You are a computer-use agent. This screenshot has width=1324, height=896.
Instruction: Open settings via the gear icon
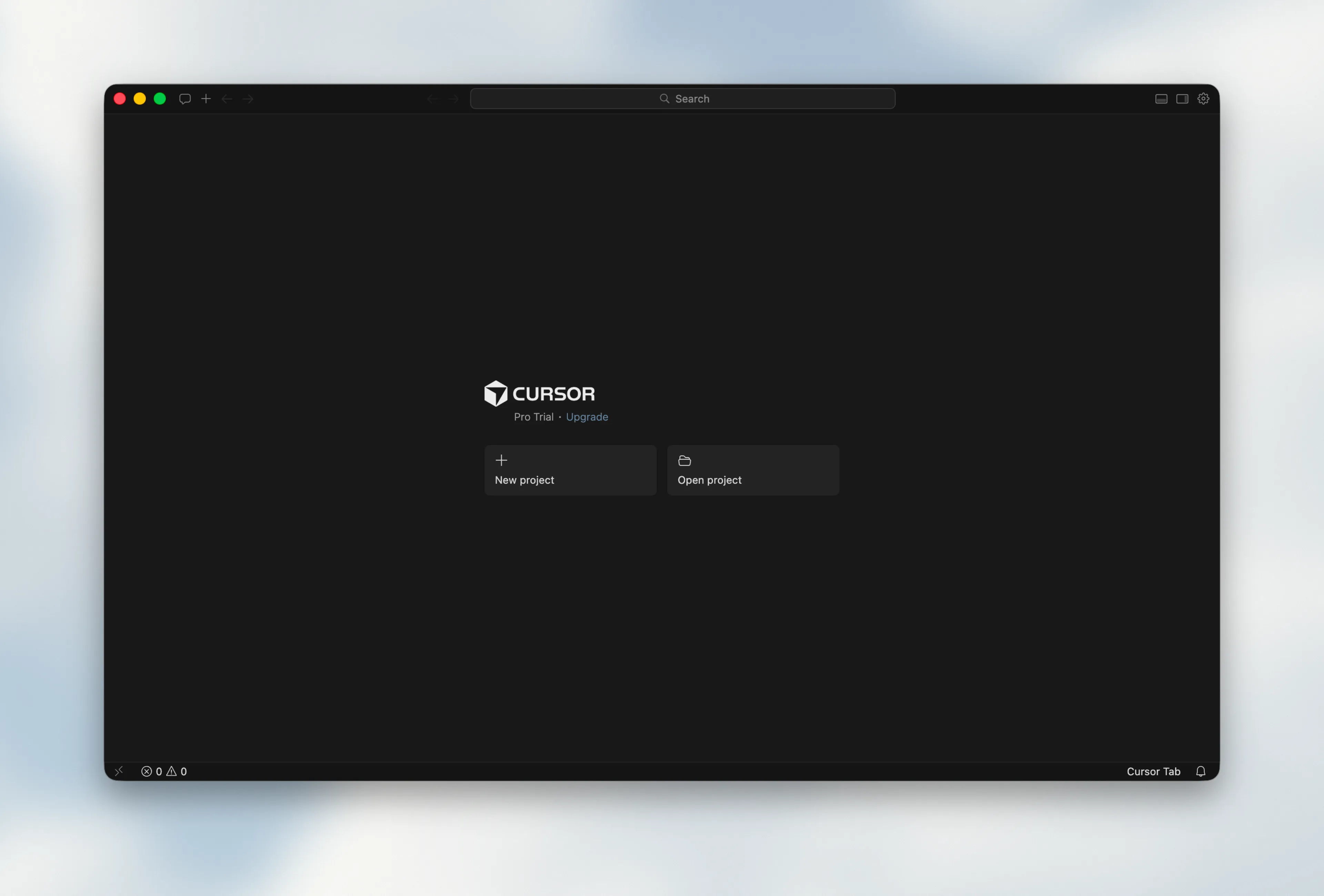[1203, 99]
